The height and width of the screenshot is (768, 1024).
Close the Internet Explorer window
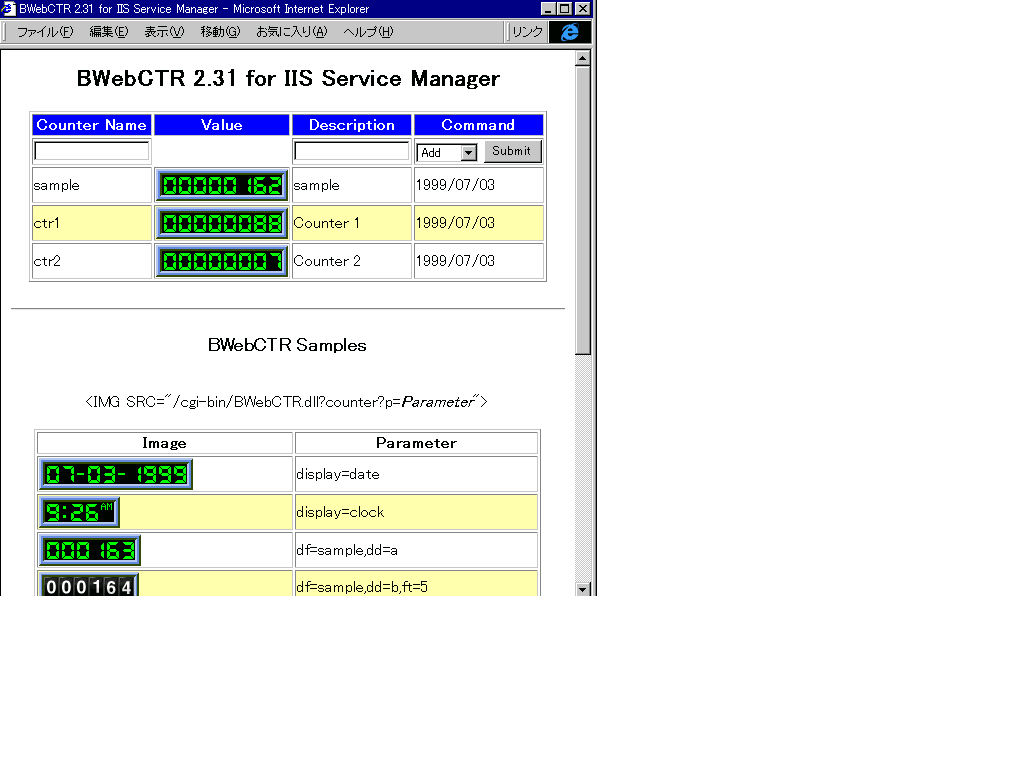(583, 8)
